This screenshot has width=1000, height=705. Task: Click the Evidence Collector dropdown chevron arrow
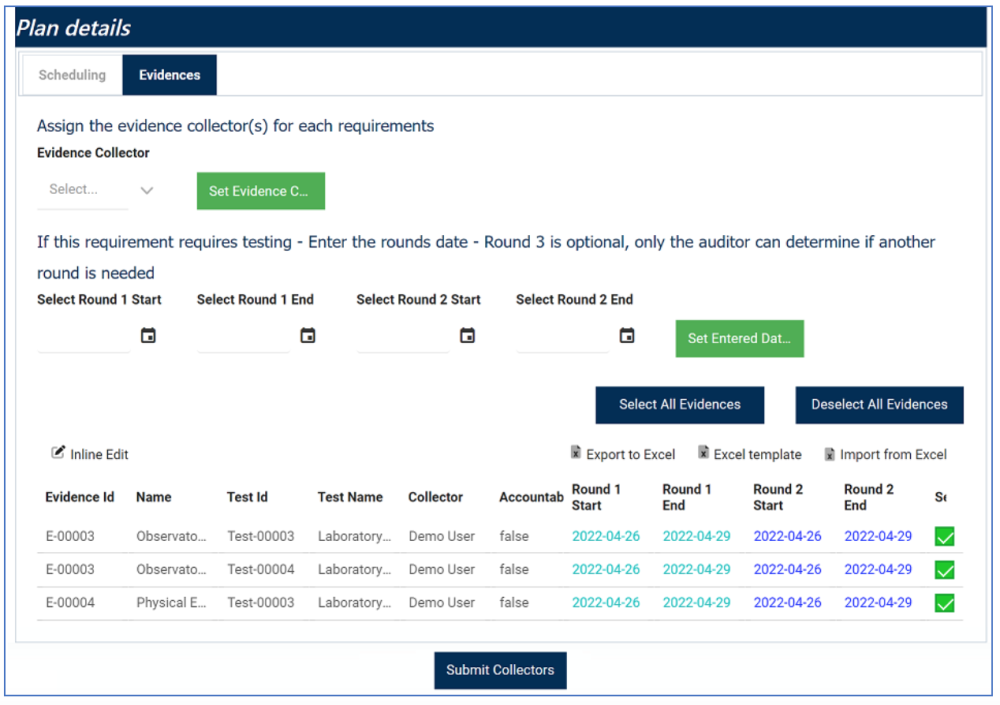click(147, 190)
